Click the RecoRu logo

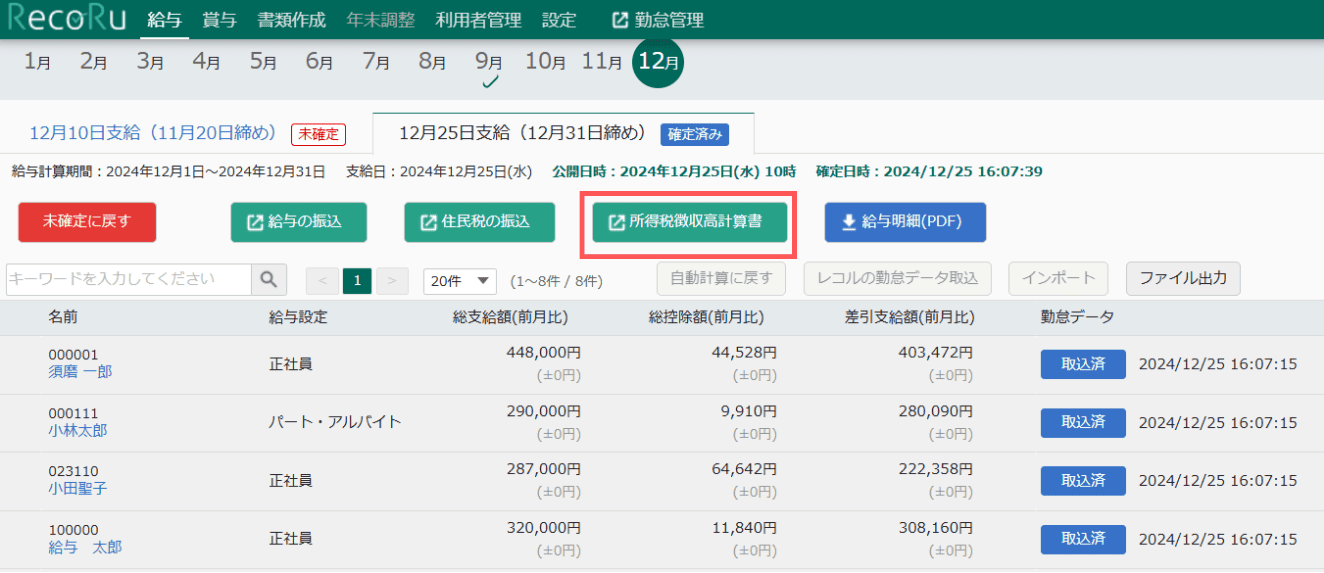click(66, 19)
